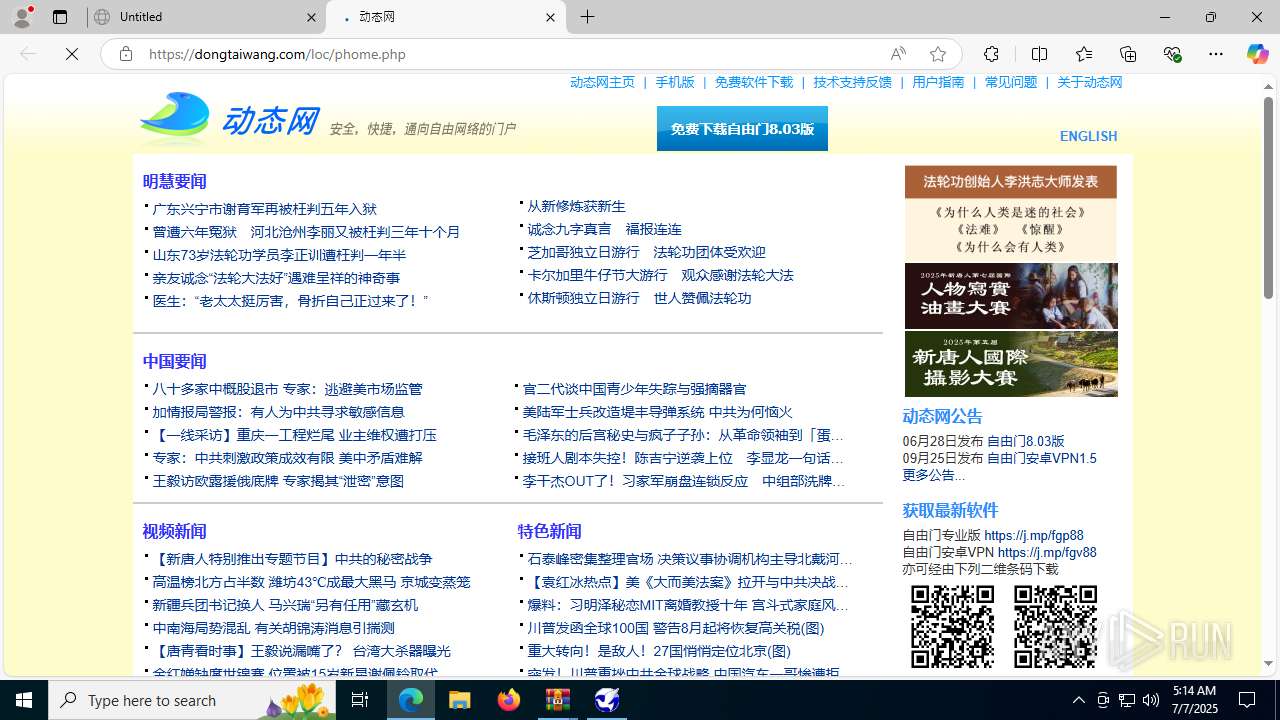
Task: Open 新唐人國際攝影大賽 banner
Action: click(1011, 364)
